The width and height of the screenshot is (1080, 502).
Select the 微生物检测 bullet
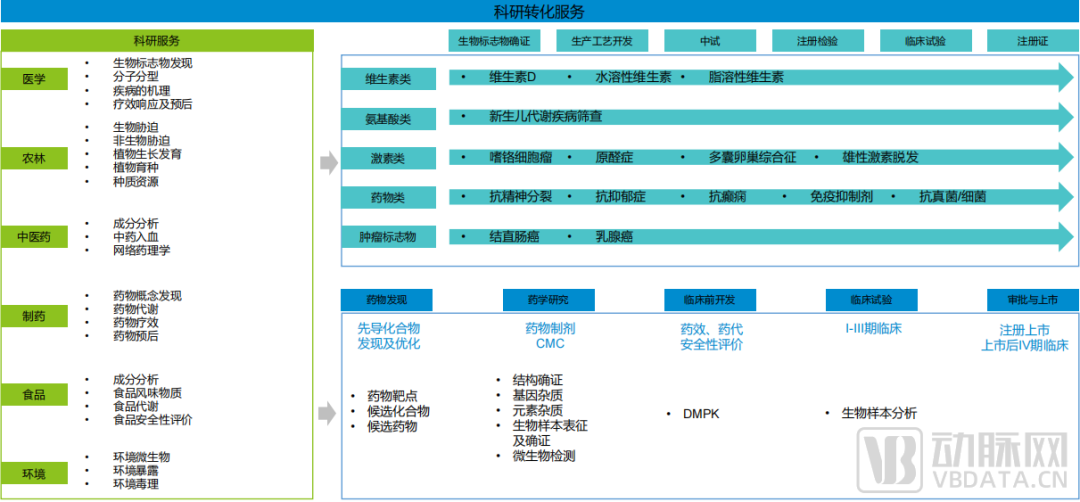[x=543, y=457]
